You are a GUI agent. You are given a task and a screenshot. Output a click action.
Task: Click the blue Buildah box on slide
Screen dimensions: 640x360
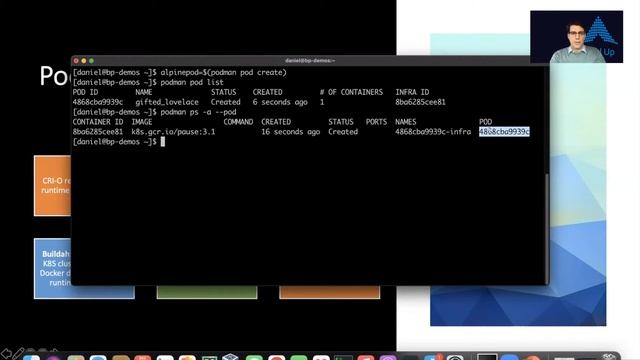click(53, 268)
